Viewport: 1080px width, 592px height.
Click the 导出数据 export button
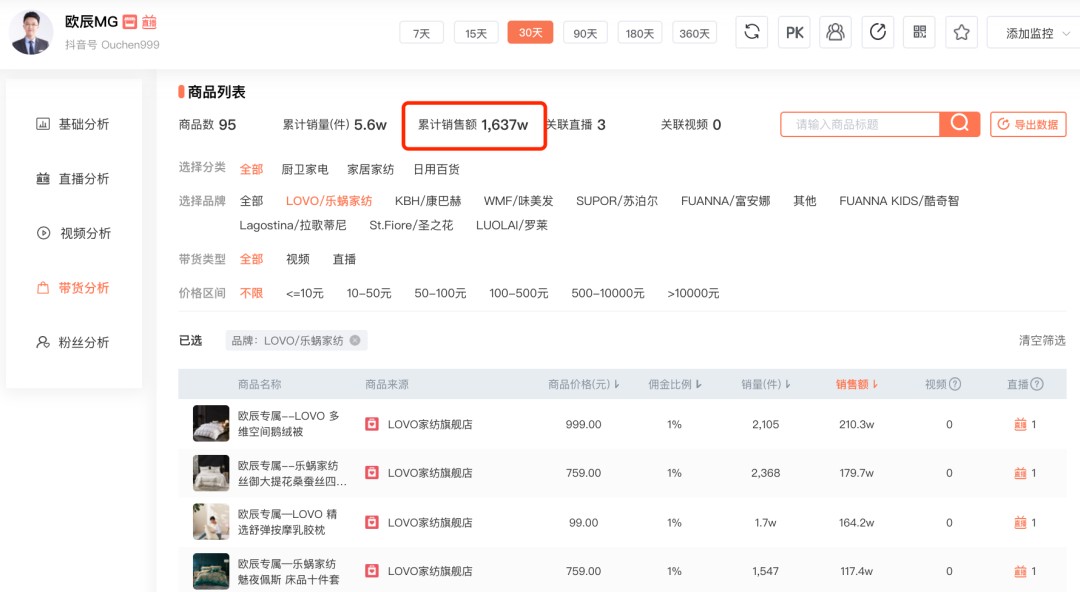pyautogui.click(x=1028, y=124)
